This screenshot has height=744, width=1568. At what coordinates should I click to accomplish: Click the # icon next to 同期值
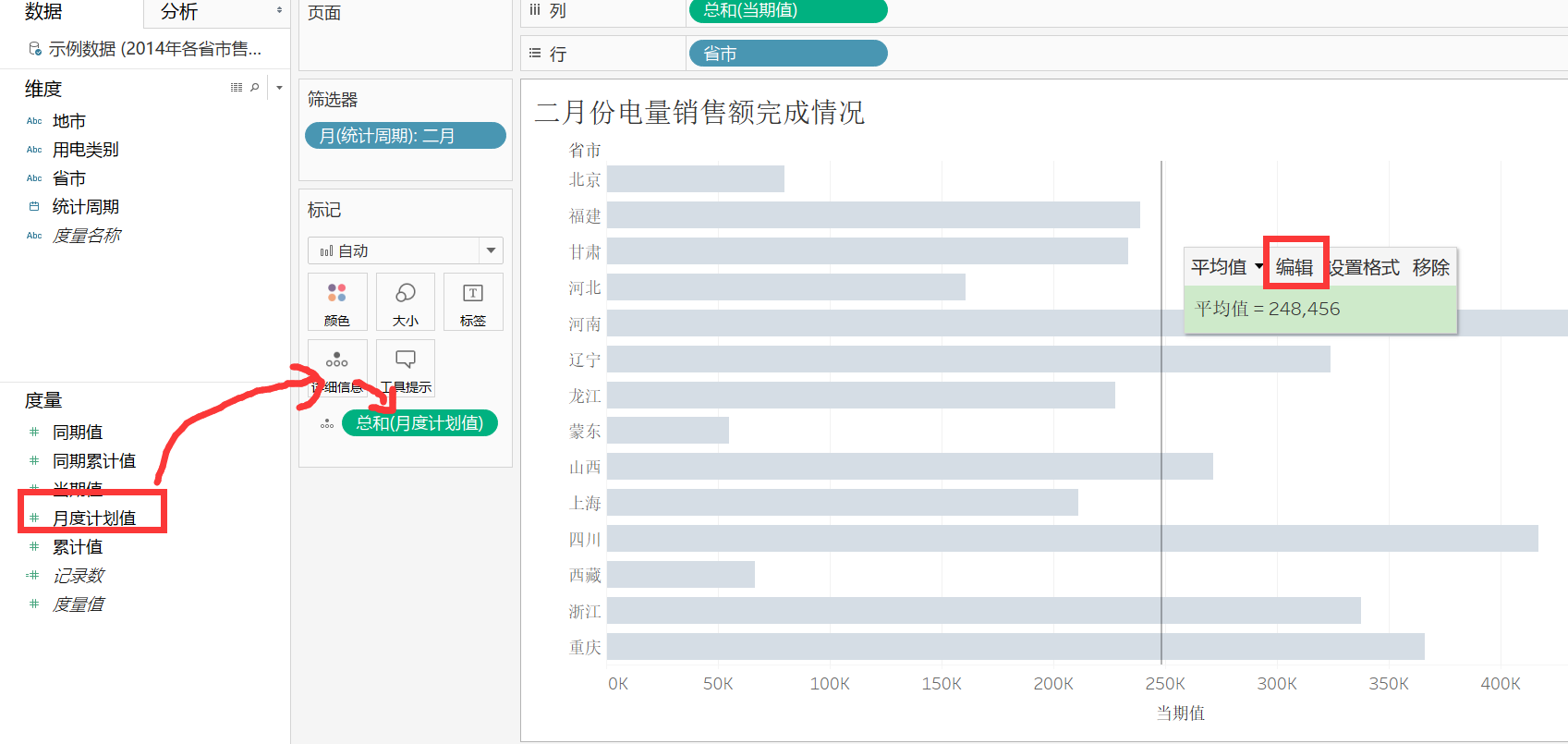coord(34,432)
